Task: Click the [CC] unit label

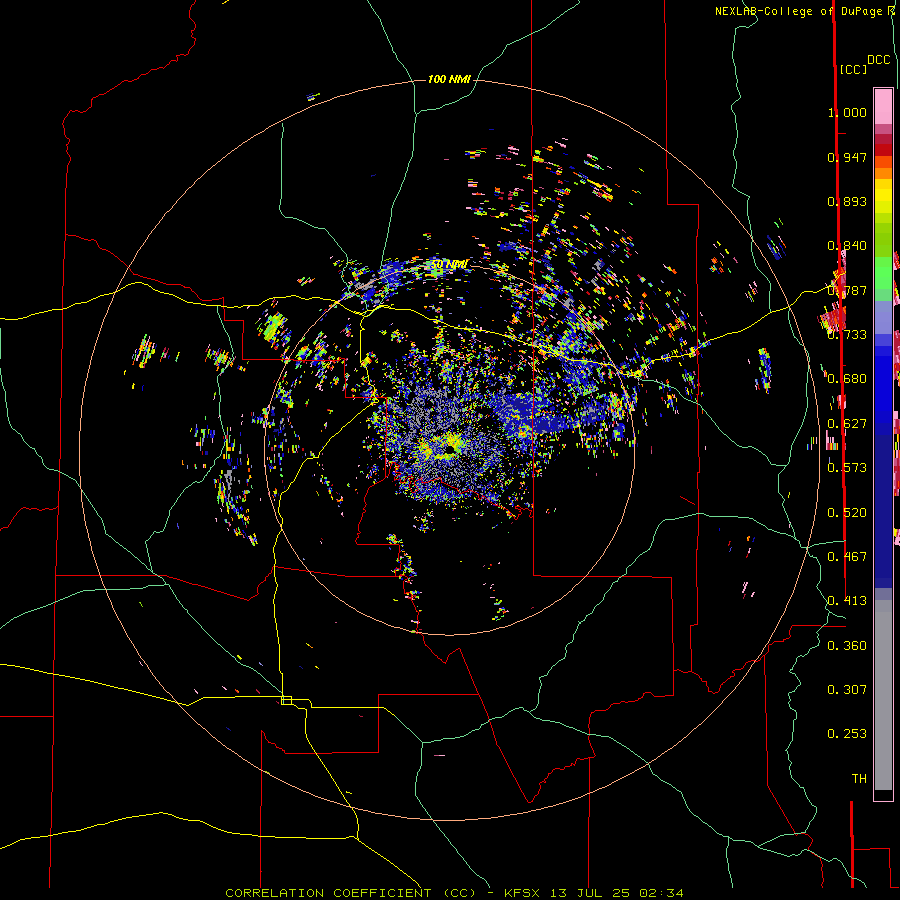Action: click(x=853, y=69)
